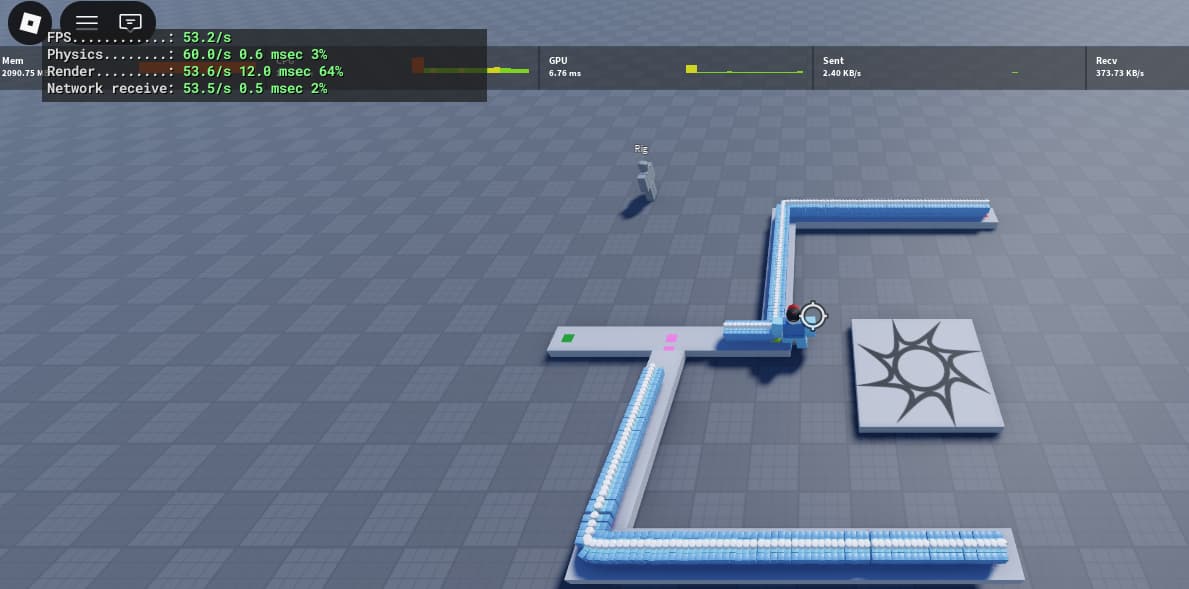The height and width of the screenshot is (589, 1189).
Task: Open the chat bubble icon
Action: 129,22
